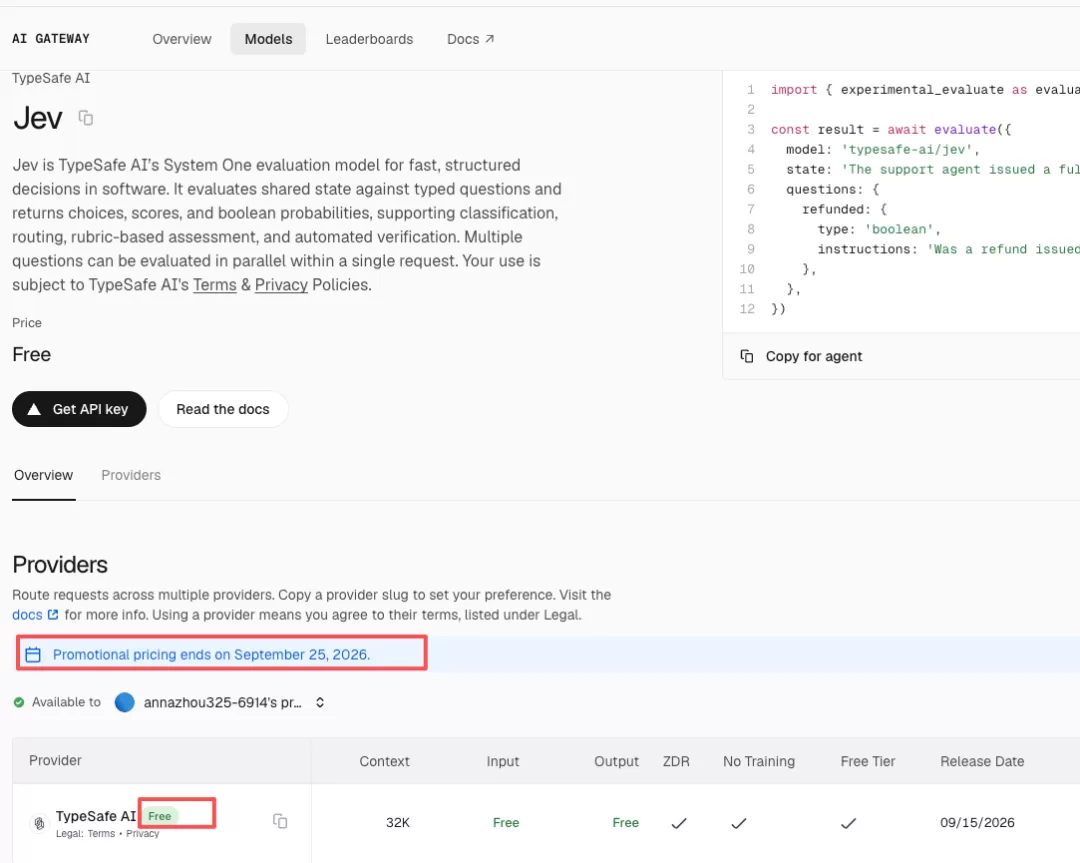Click the Available to label

pos(66,702)
